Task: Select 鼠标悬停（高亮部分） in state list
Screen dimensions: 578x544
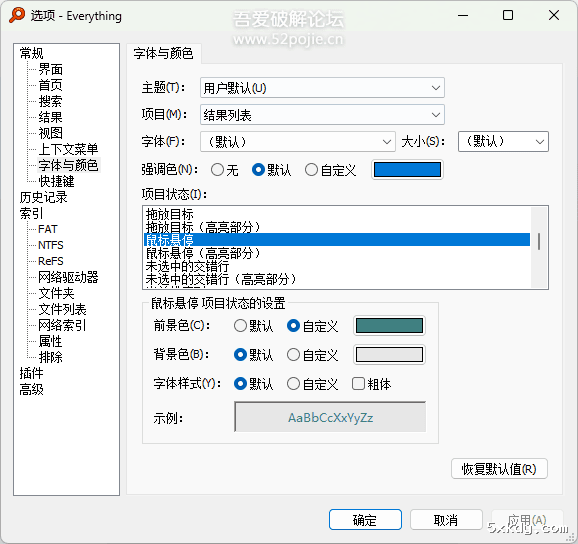Action: coord(203,253)
